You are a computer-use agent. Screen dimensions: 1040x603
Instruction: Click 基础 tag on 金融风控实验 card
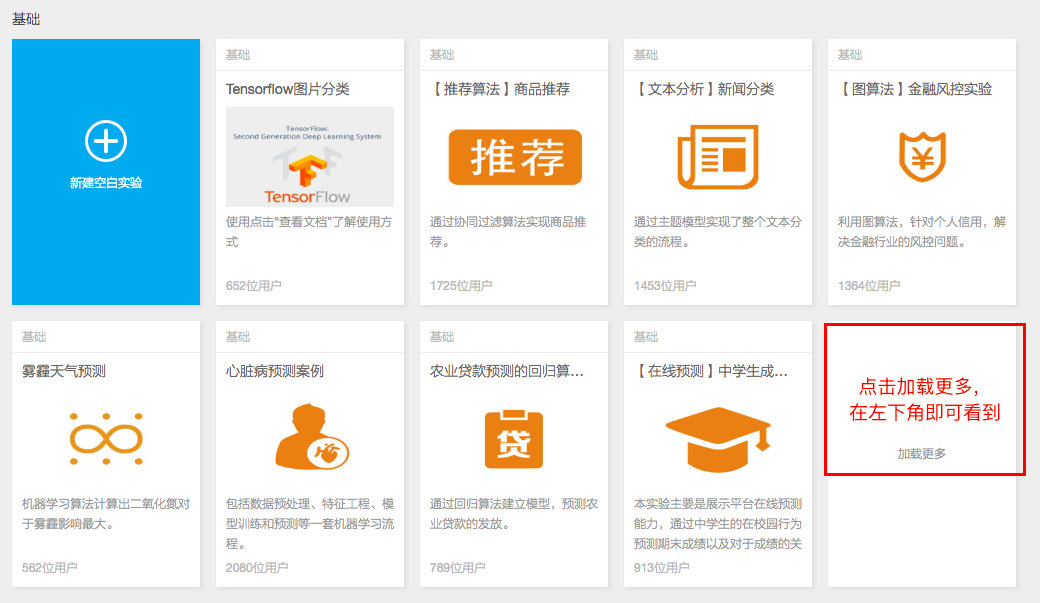coord(850,54)
